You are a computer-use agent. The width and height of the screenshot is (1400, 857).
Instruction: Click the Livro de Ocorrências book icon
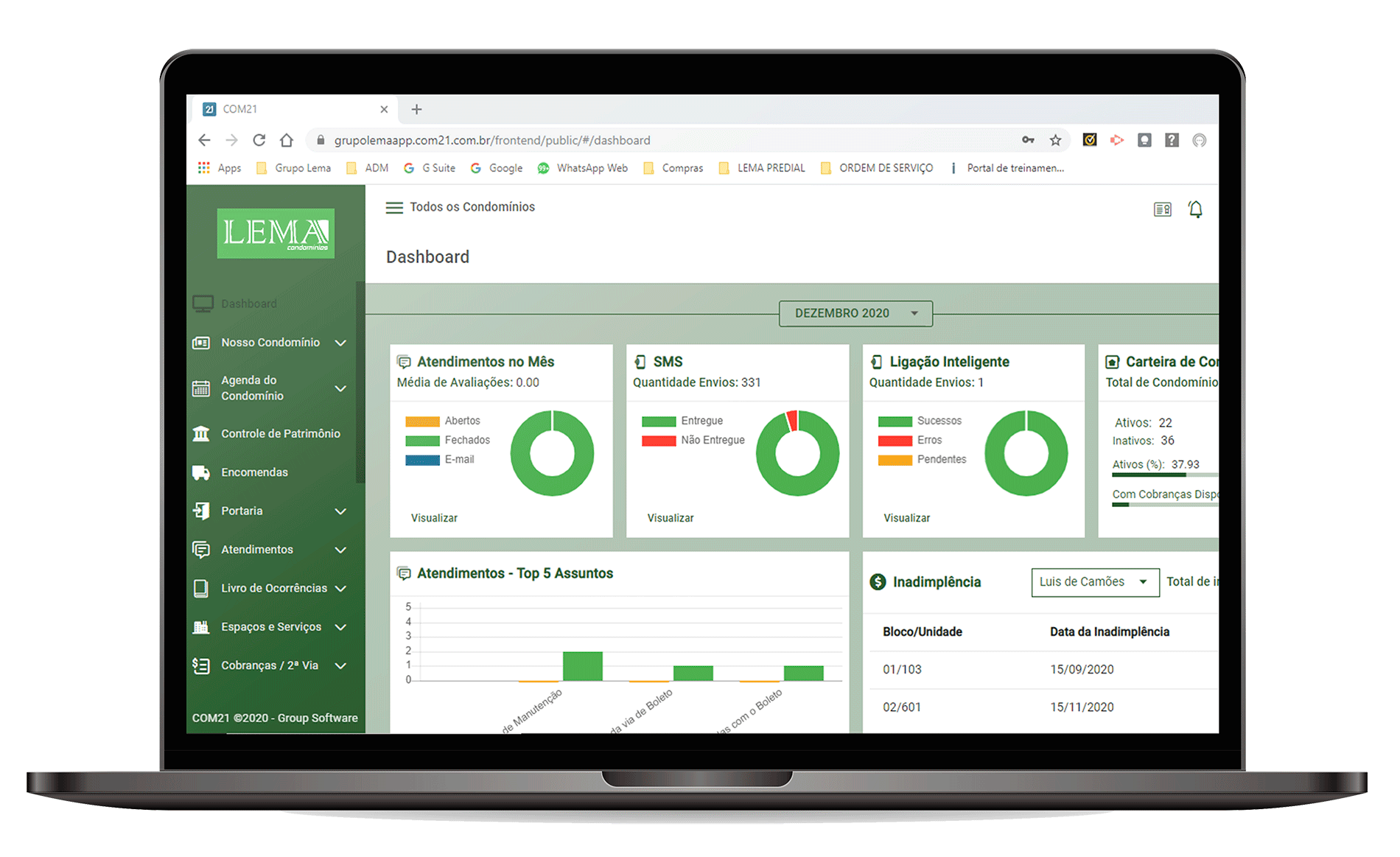click(200, 588)
